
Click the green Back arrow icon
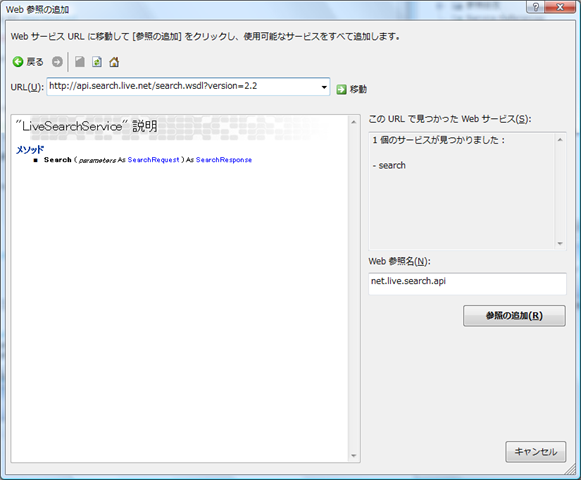point(18,62)
